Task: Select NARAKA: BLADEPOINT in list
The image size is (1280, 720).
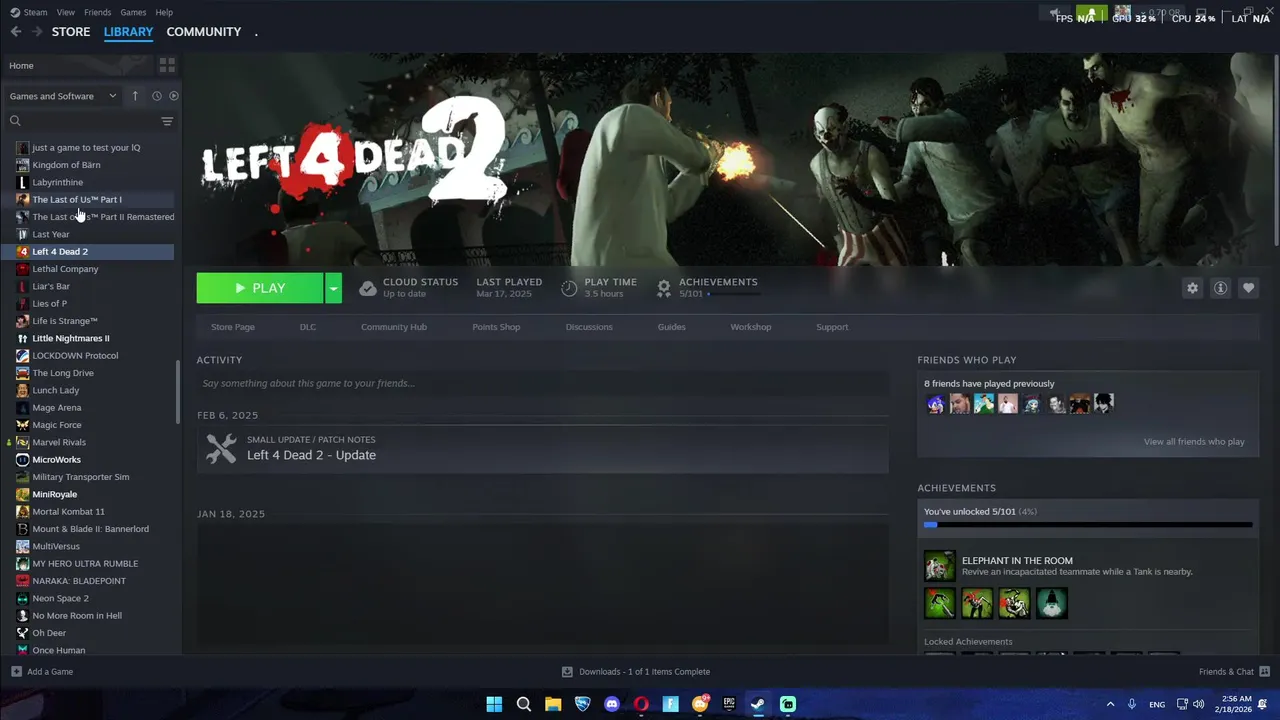Action: 79,581
